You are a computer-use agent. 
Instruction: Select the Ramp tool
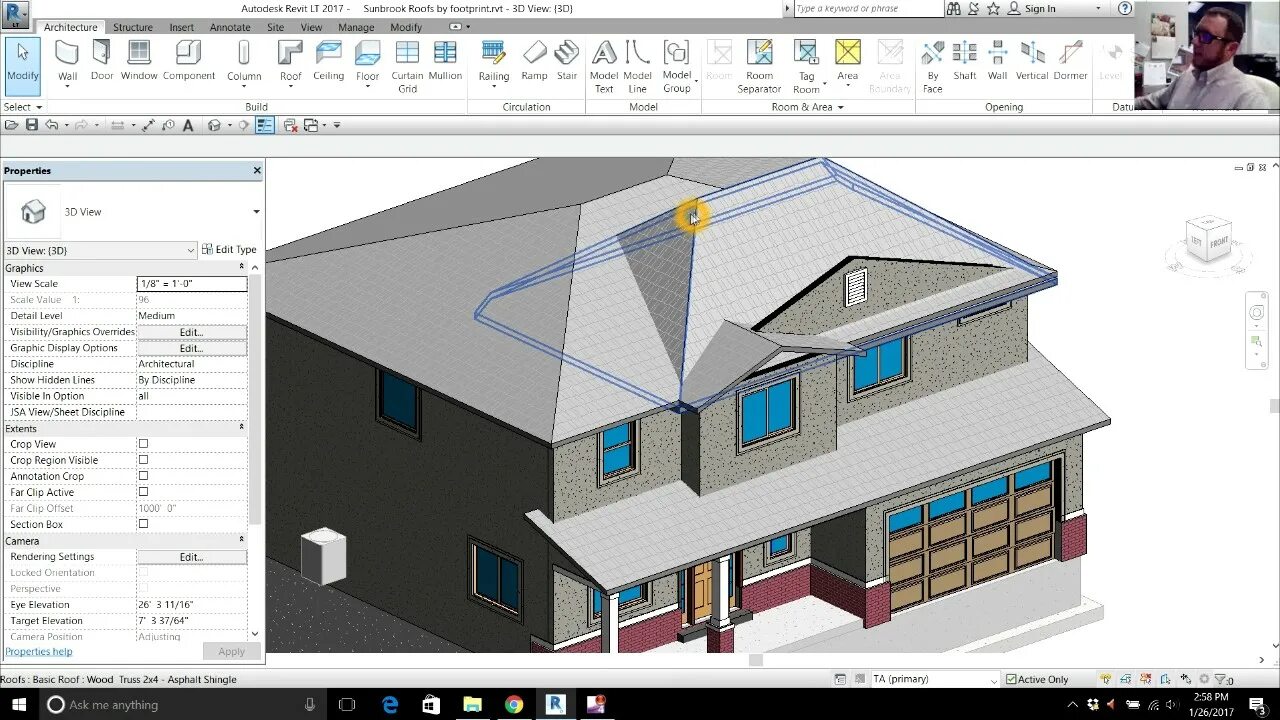534,60
